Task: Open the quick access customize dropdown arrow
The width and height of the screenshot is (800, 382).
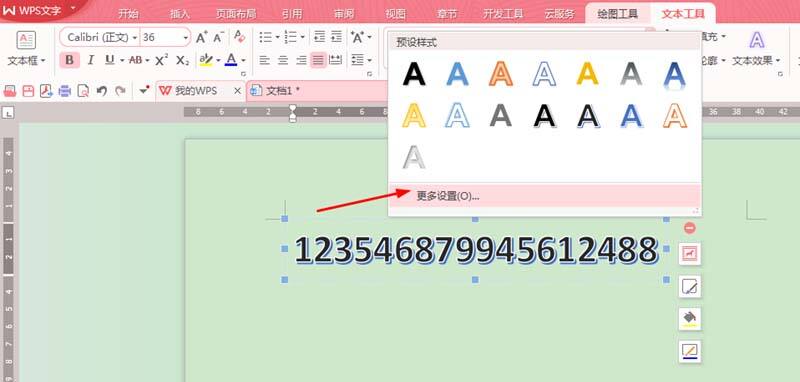Action: point(144,90)
